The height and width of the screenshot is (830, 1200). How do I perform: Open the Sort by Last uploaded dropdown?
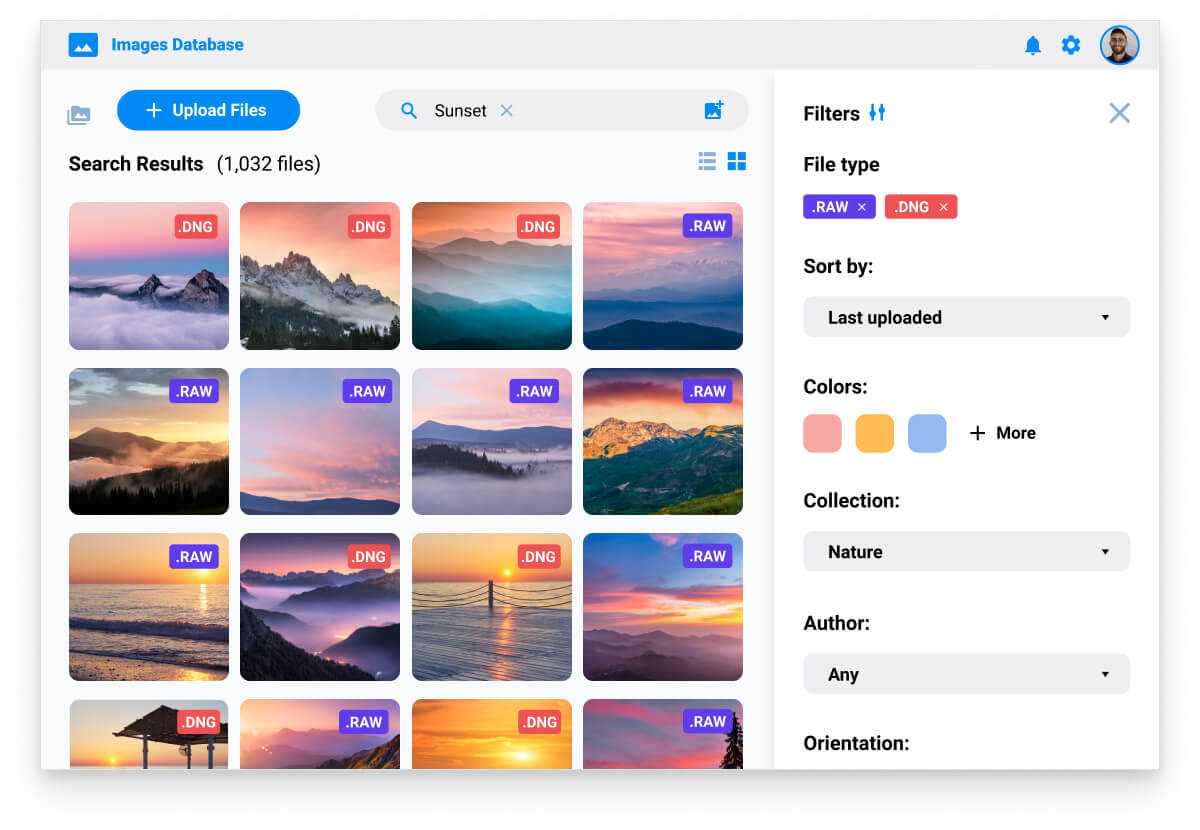966,317
